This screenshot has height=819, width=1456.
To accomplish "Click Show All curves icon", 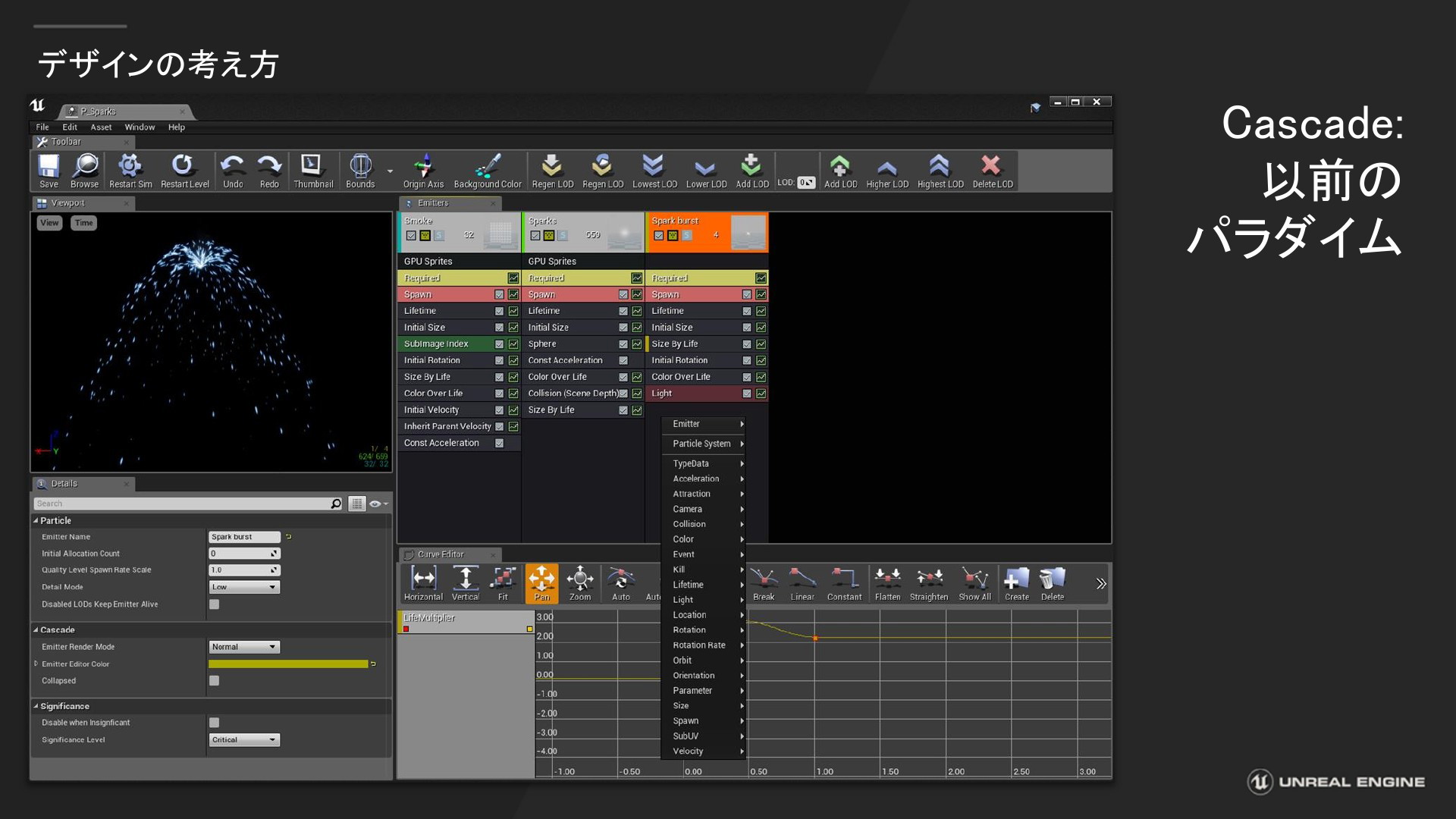I will click(x=974, y=583).
